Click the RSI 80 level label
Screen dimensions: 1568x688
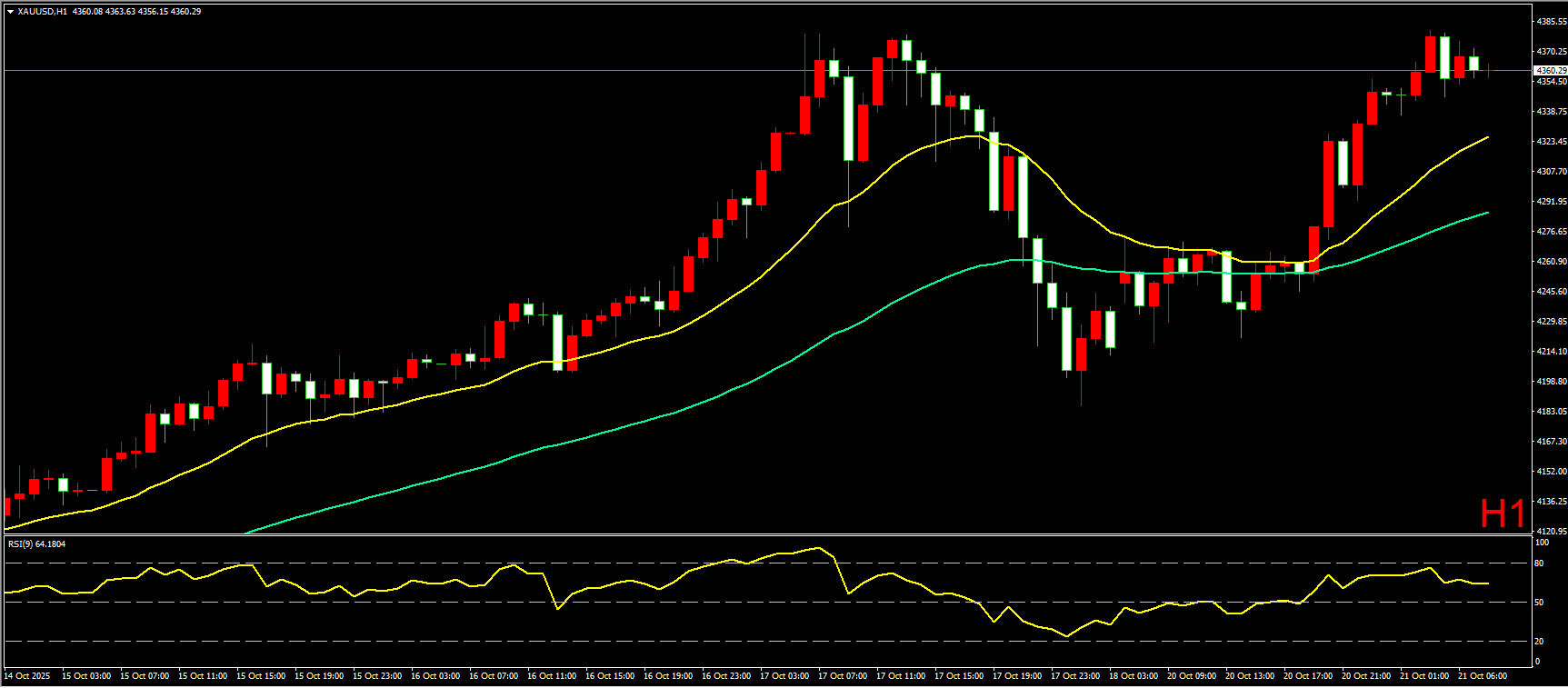1539,563
